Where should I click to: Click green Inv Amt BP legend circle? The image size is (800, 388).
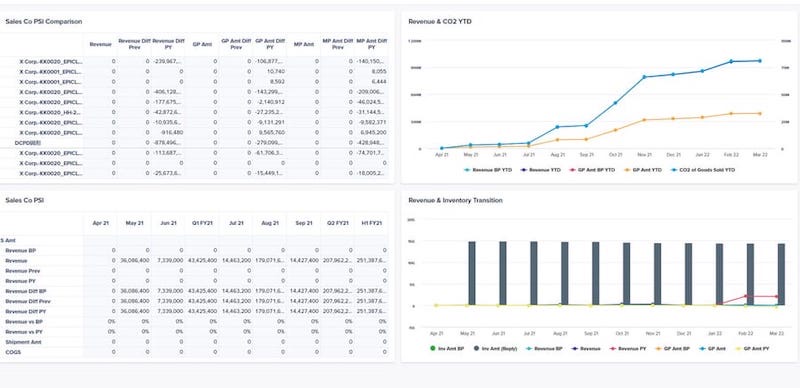[433, 349]
